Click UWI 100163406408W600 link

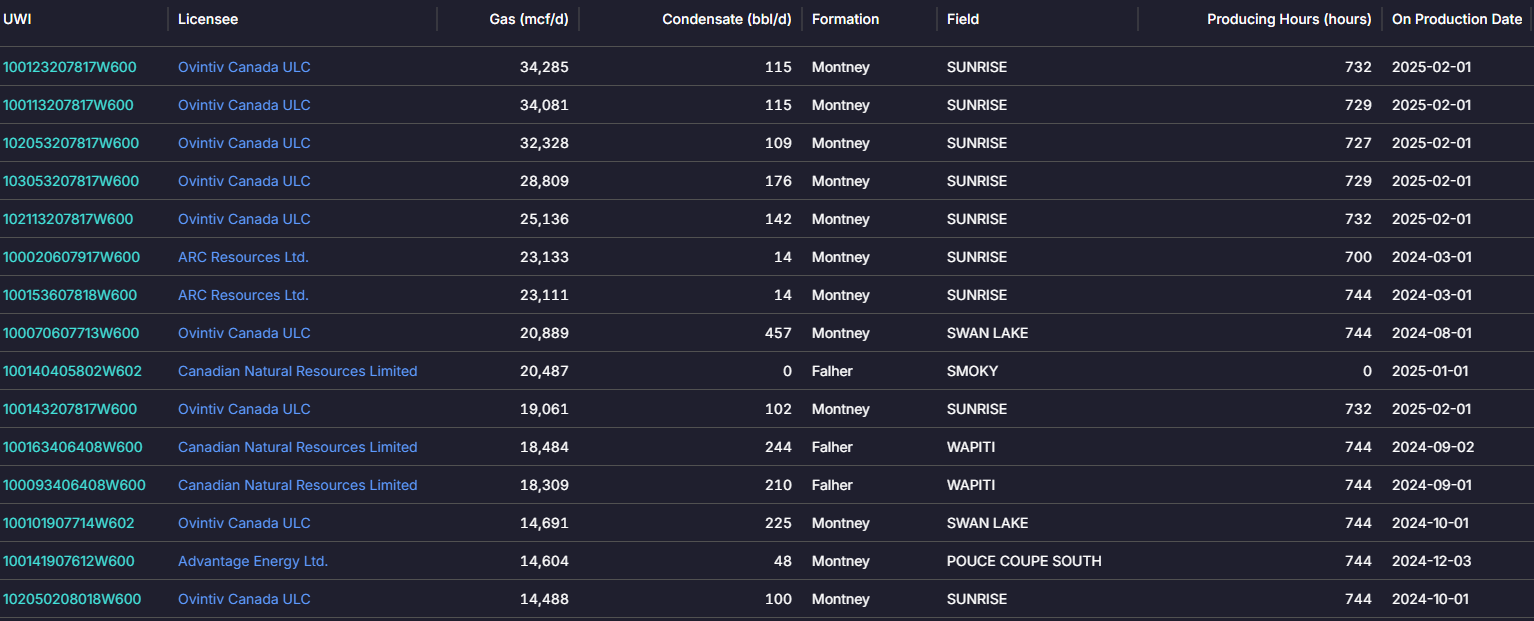coord(72,447)
